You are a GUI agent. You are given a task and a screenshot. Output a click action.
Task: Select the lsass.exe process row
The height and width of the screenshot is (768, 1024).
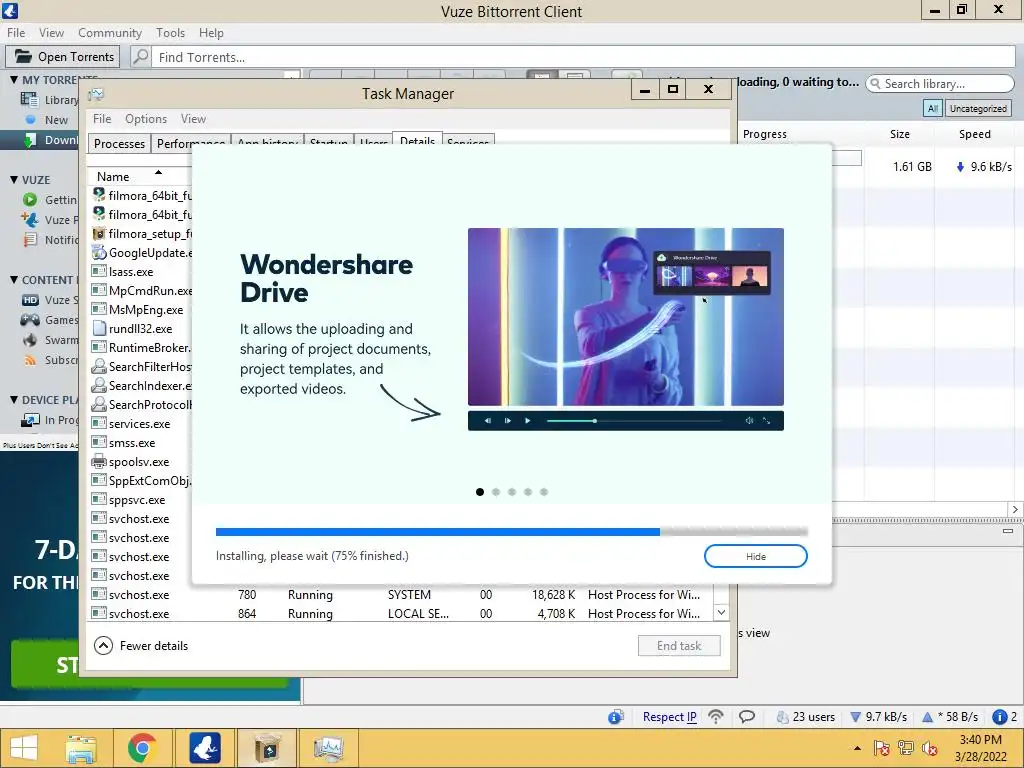tap(141, 272)
